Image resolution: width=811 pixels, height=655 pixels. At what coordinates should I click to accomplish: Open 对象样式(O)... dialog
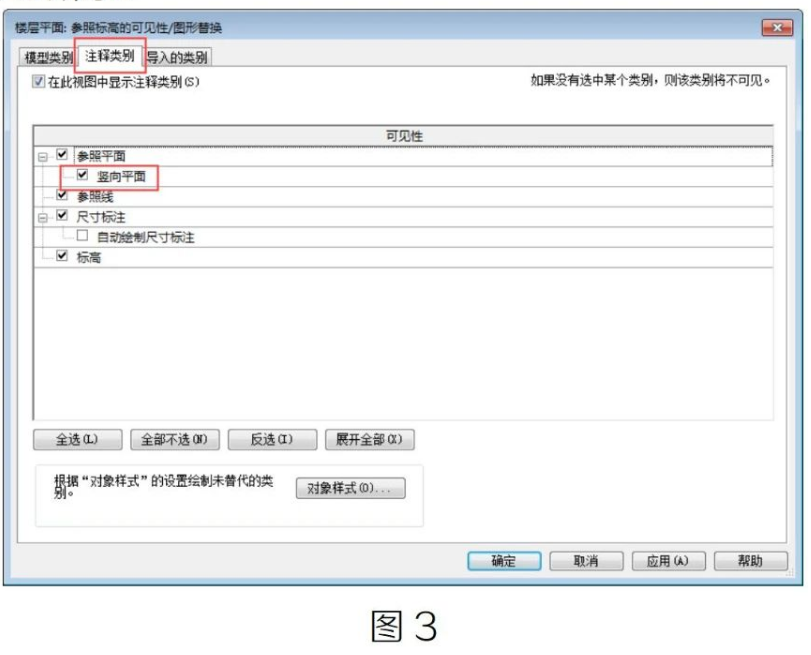350,488
